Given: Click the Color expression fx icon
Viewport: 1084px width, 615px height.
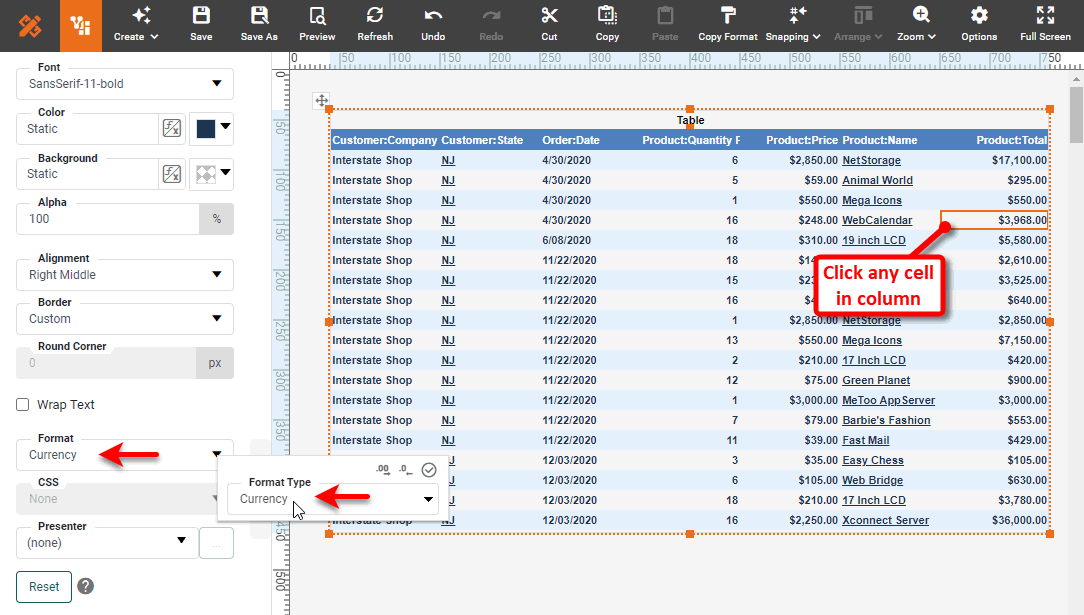Looking at the screenshot, I should point(172,128).
